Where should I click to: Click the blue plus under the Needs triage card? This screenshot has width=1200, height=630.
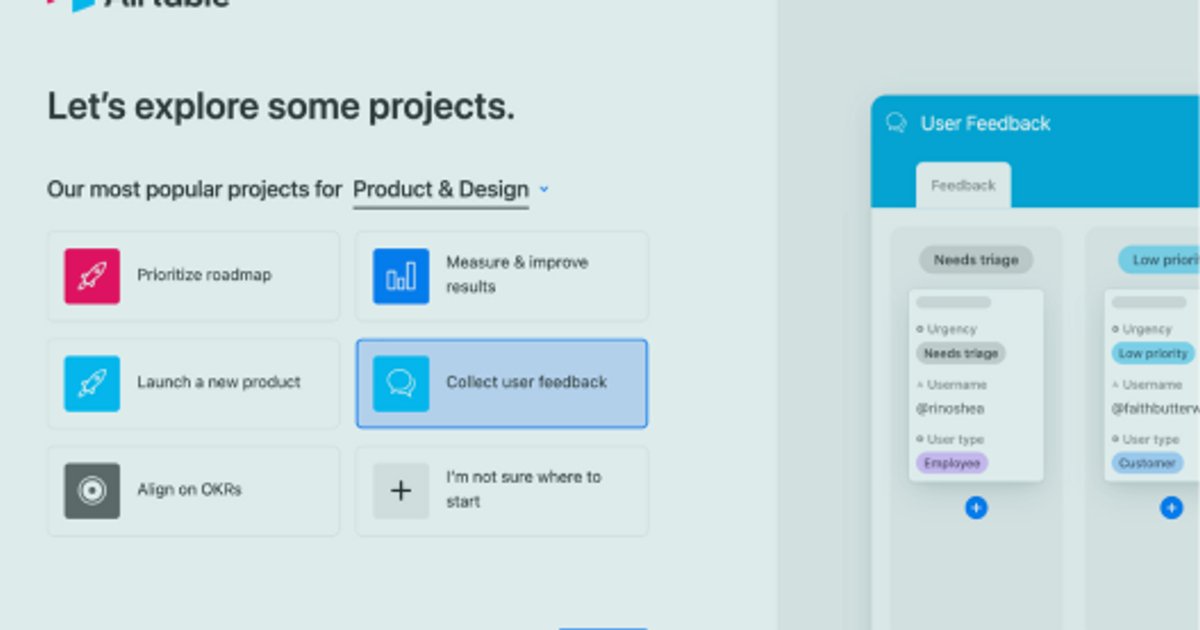pyautogui.click(x=975, y=508)
